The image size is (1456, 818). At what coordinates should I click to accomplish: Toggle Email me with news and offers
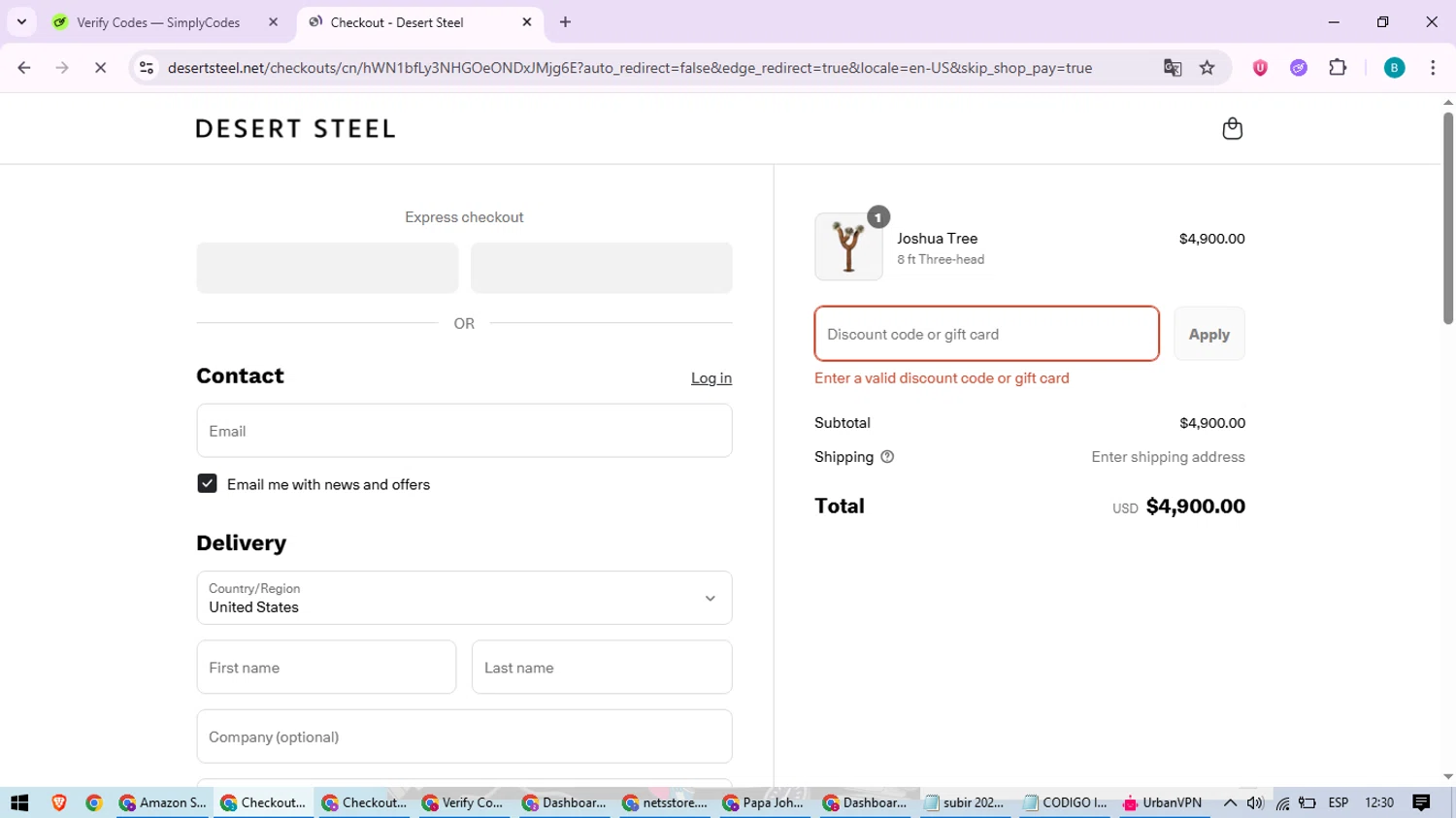[207, 483]
